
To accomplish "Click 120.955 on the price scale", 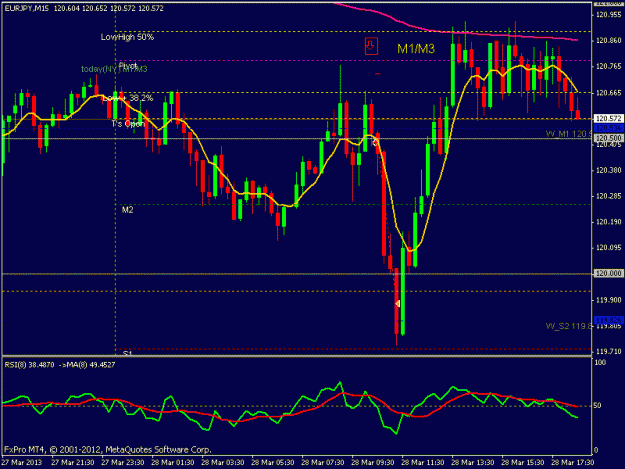I will pyautogui.click(x=609, y=15).
